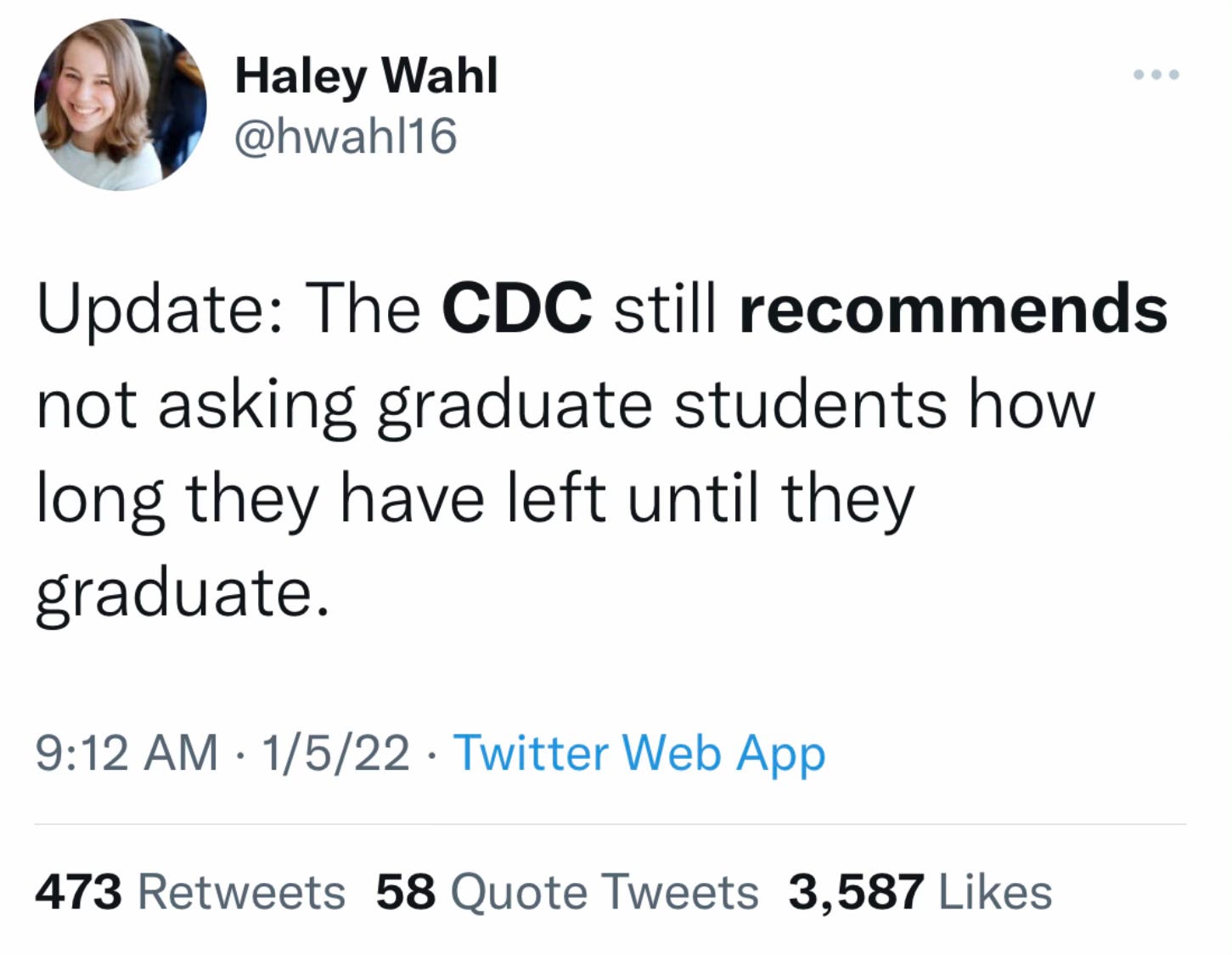View the Quote Tweets list label
The image size is (1232, 955).
[605, 892]
